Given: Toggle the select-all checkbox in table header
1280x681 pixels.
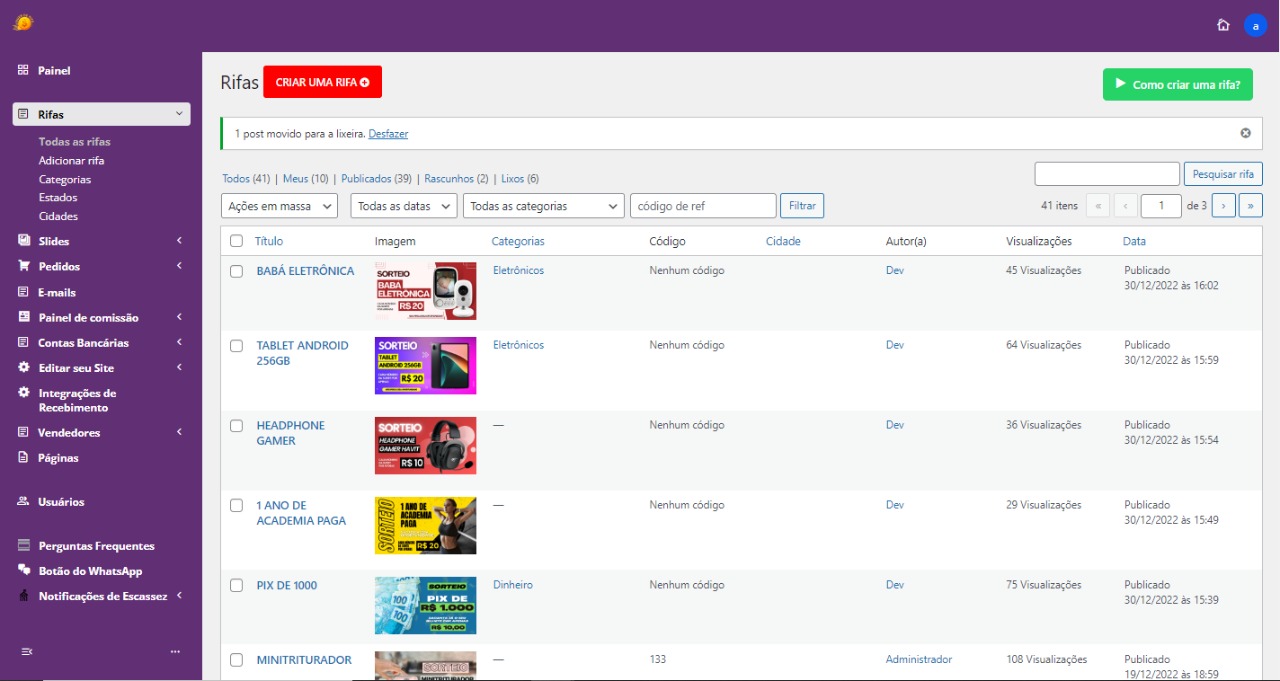Looking at the screenshot, I should 236,241.
